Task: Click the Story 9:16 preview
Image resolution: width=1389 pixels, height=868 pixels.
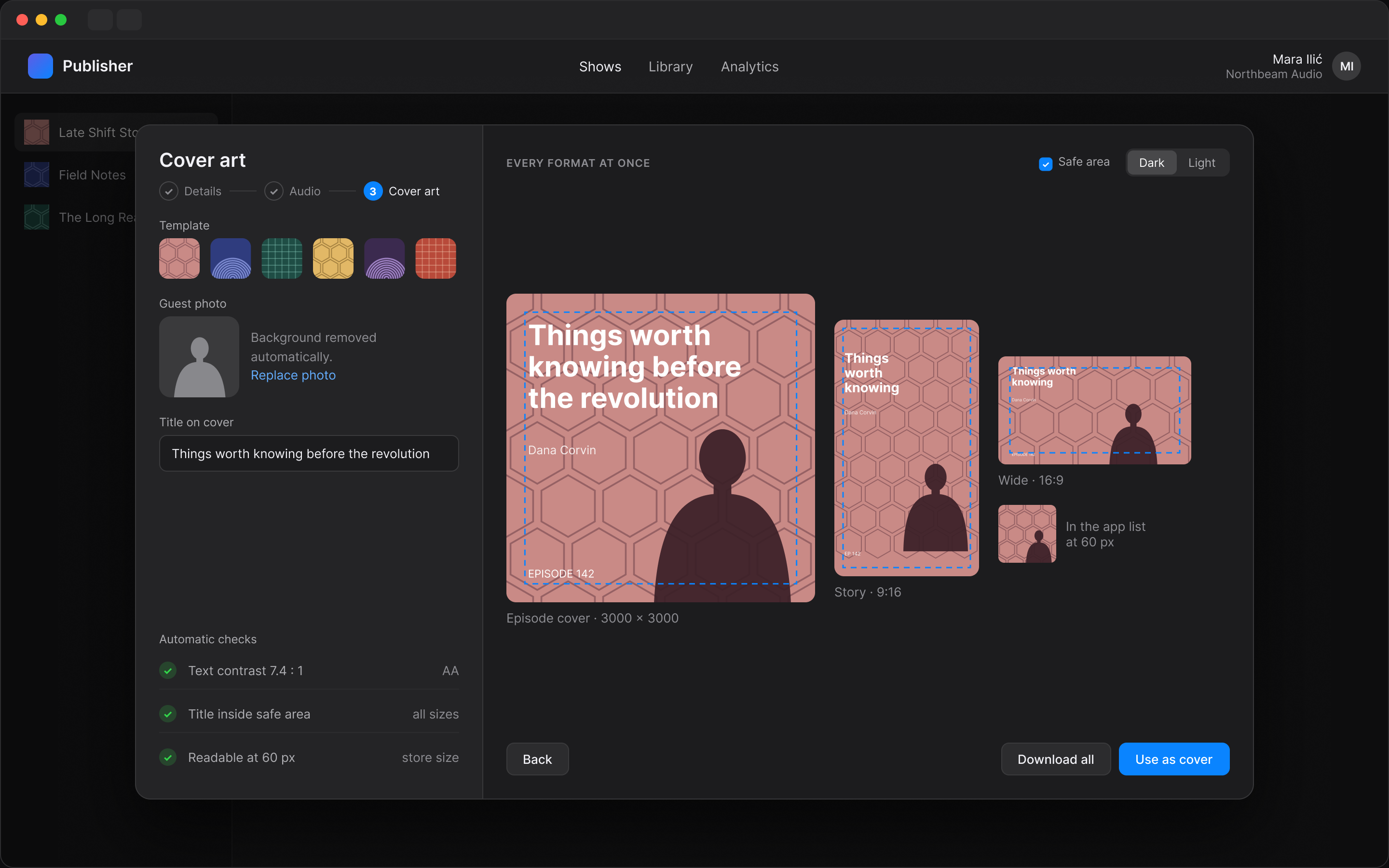Action: click(x=906, y=448)
